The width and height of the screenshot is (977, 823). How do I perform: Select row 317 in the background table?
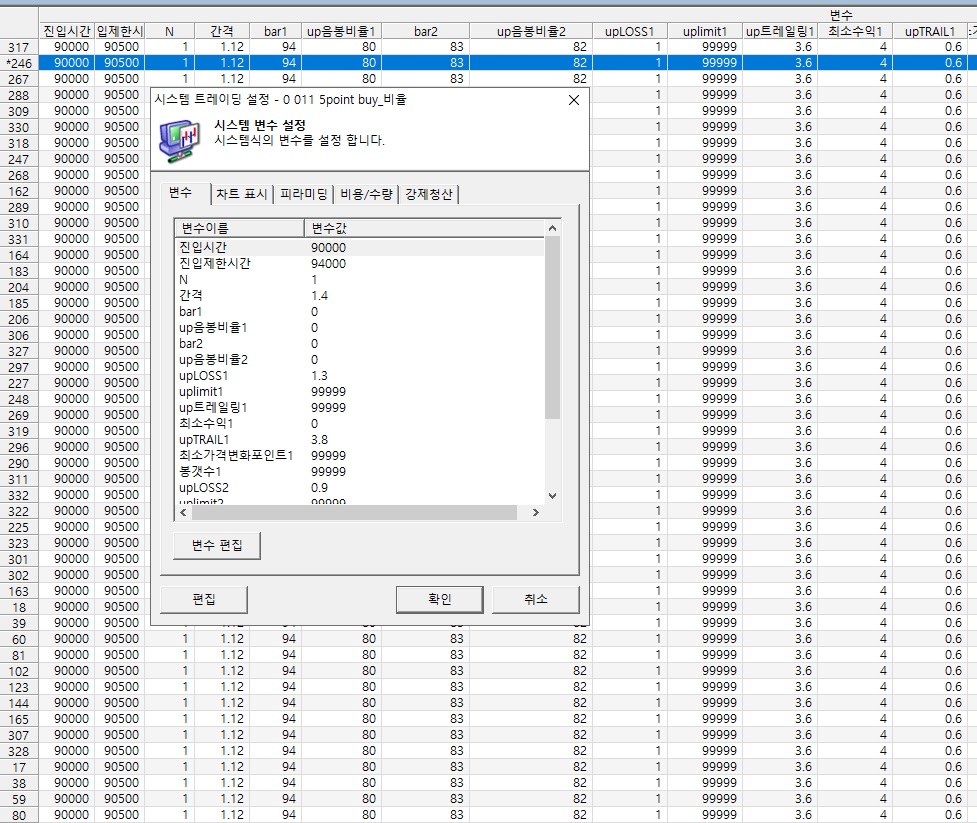[18, 47]
